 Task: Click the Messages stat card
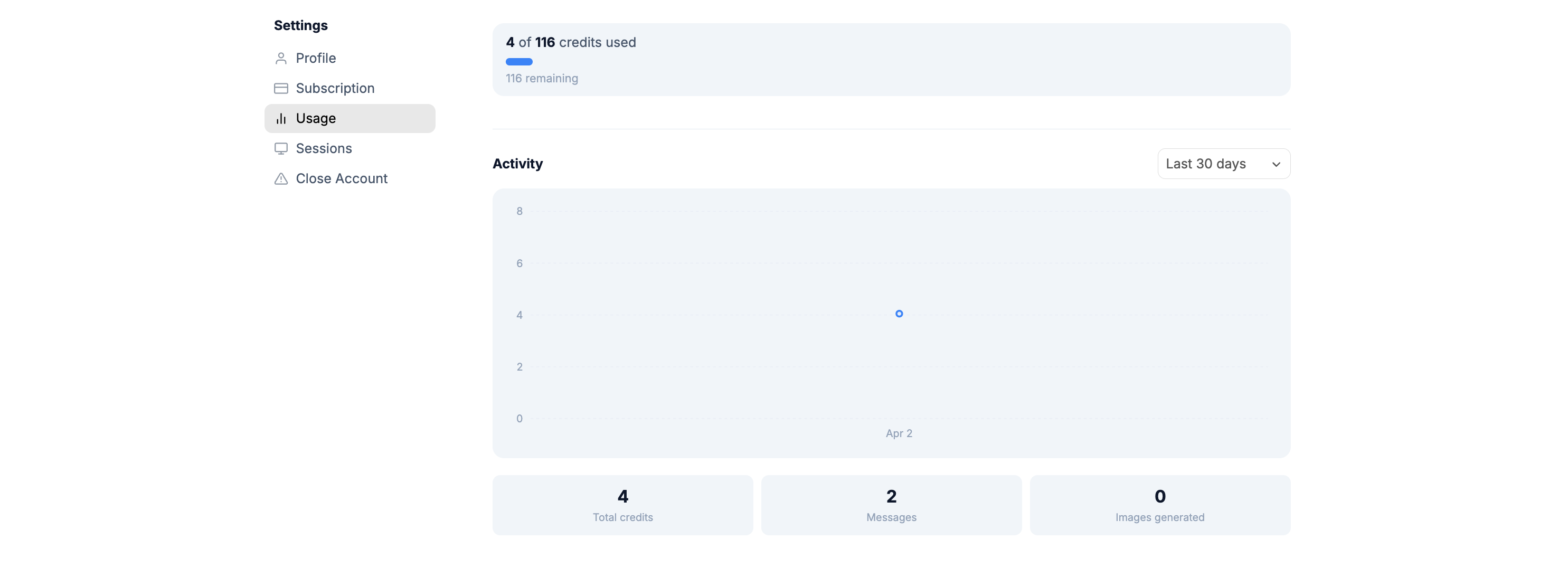pyautogui.click(x=891, y=505)
